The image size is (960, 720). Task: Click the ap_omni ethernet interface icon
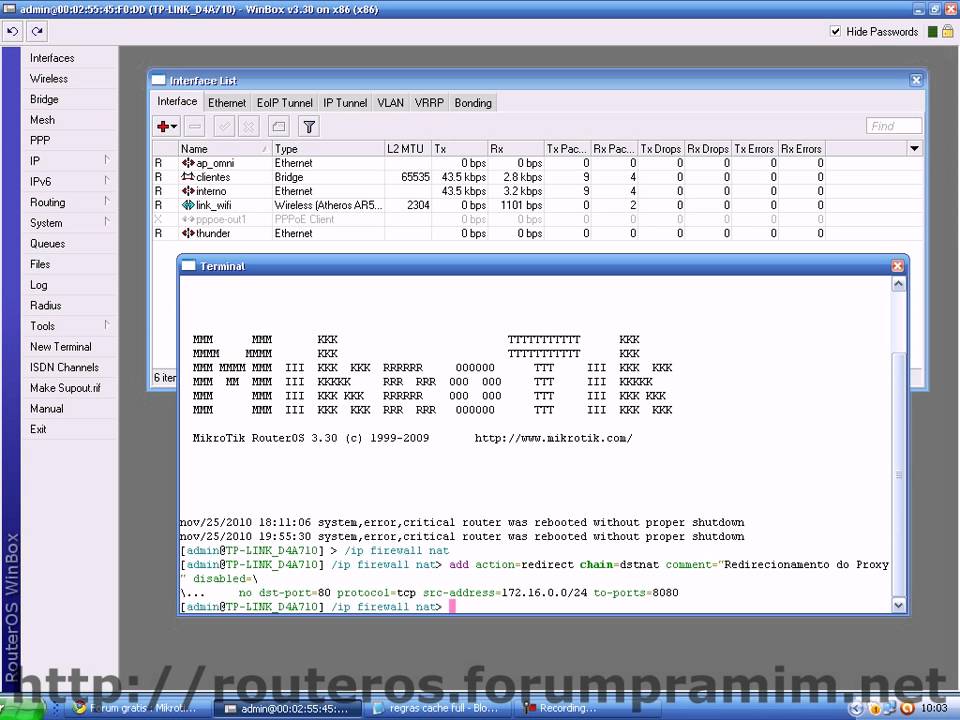[x=188, y=163]
